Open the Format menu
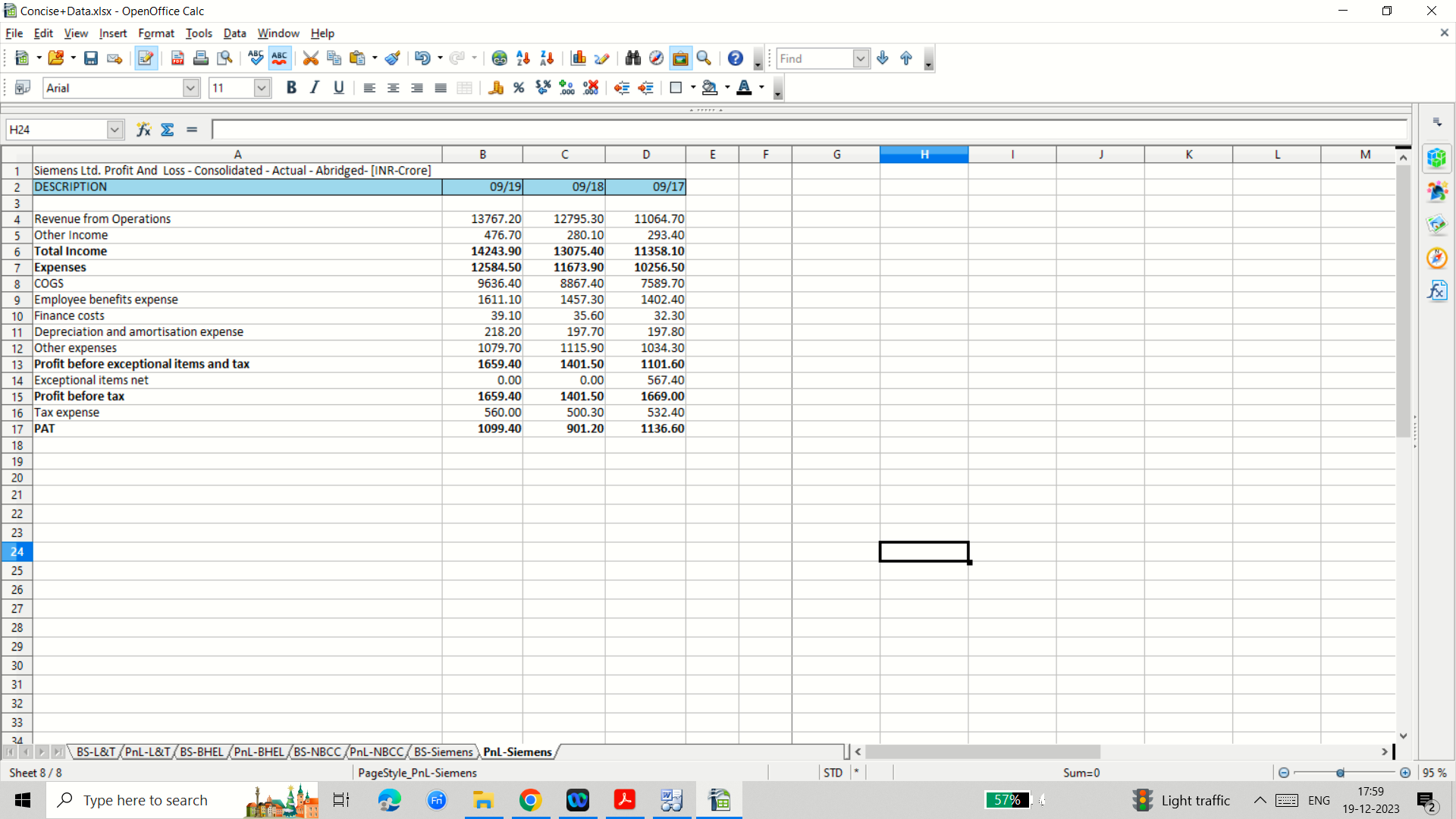This screenshot has width=1456, height=819. tap(155, 33)
